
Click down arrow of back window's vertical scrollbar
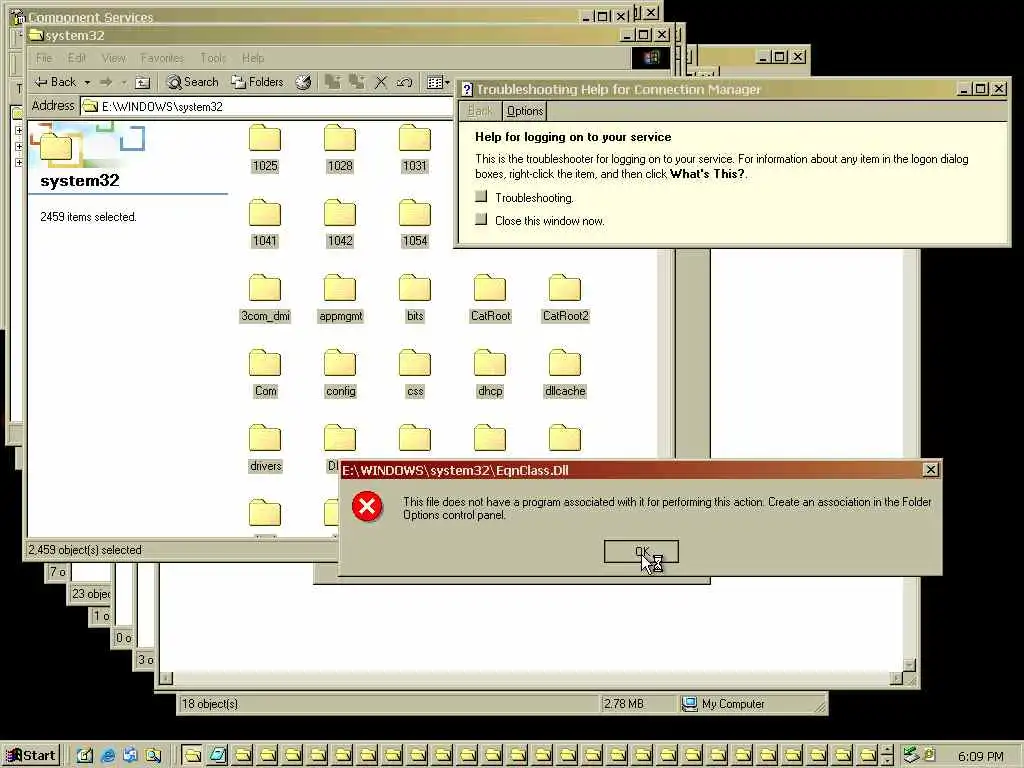pyautogui.click(x=910, y=665)
